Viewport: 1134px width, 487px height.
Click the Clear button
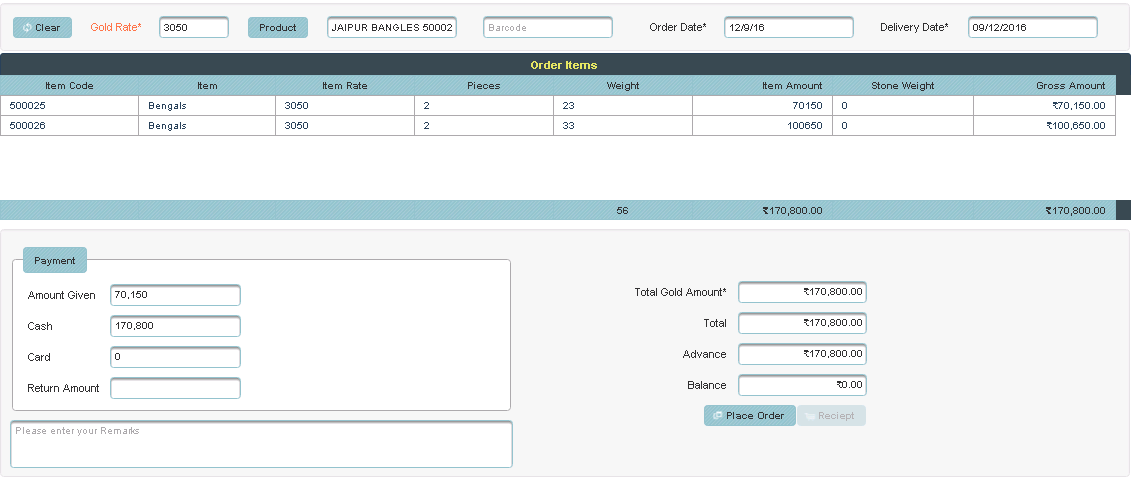pos(42,28)
